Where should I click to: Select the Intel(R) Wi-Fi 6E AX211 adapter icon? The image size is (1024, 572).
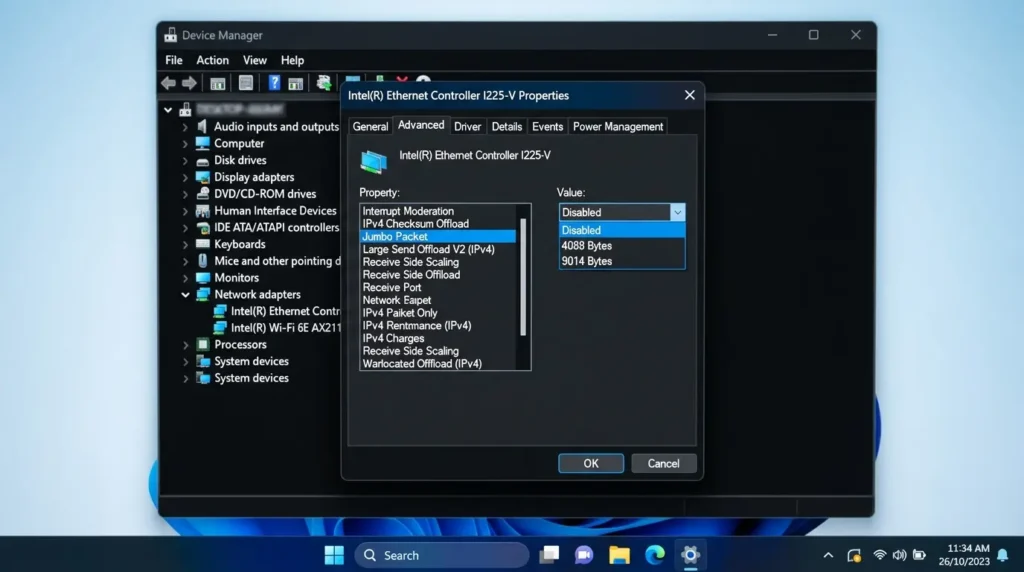click(220, 328)
